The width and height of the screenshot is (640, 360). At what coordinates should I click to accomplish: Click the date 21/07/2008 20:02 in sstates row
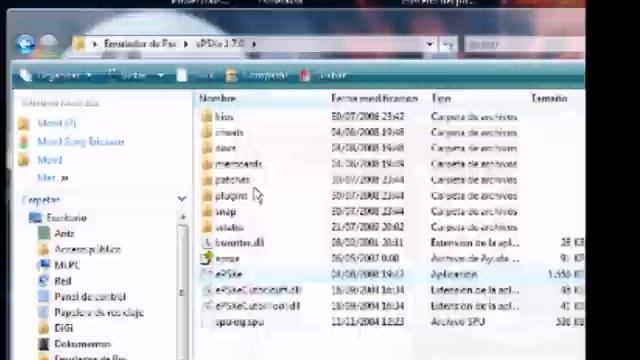click(x=367, y=227)
